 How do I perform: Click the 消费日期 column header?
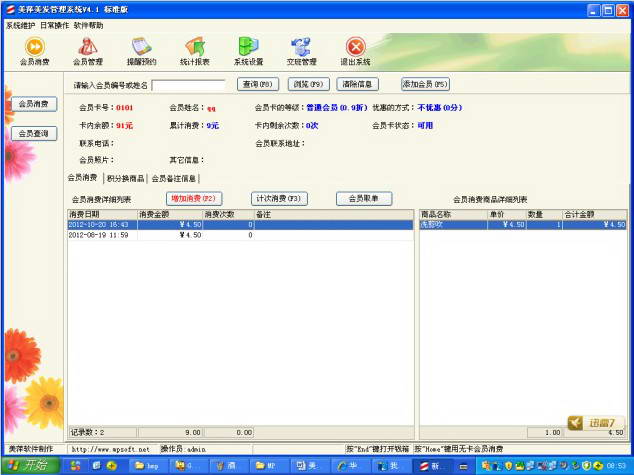[102, 214]
